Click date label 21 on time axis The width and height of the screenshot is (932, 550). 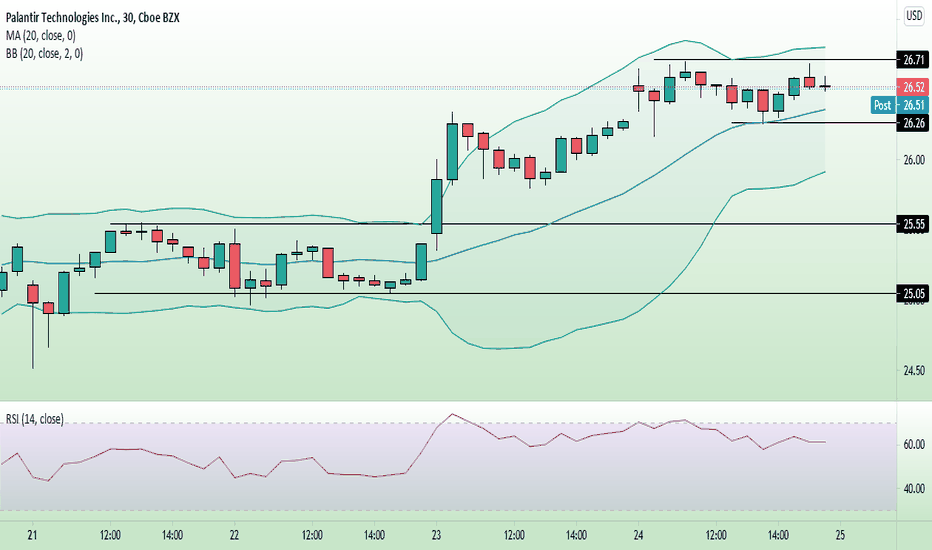(32, 535)
